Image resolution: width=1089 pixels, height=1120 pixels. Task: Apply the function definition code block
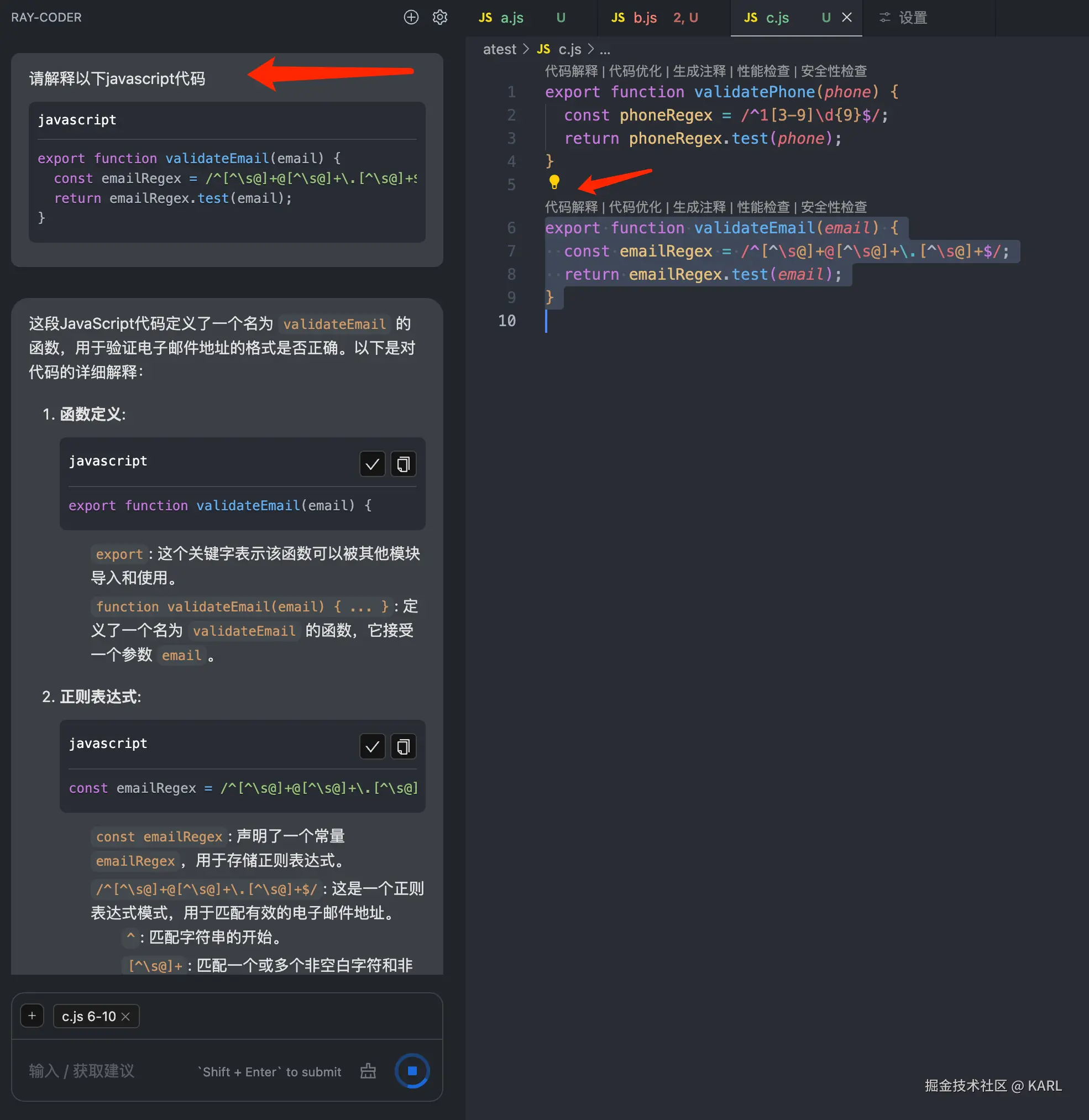(x=372, y=464)
